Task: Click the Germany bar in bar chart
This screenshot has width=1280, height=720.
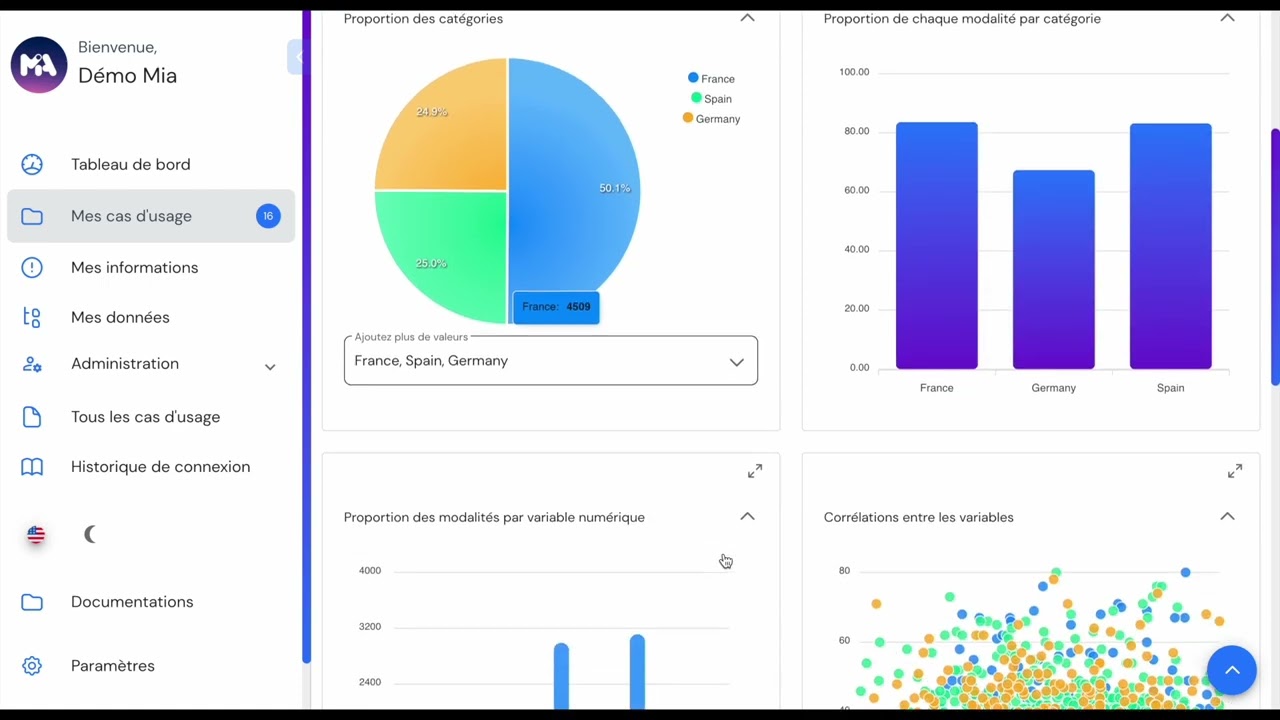Action: [x=1053, y=270]
